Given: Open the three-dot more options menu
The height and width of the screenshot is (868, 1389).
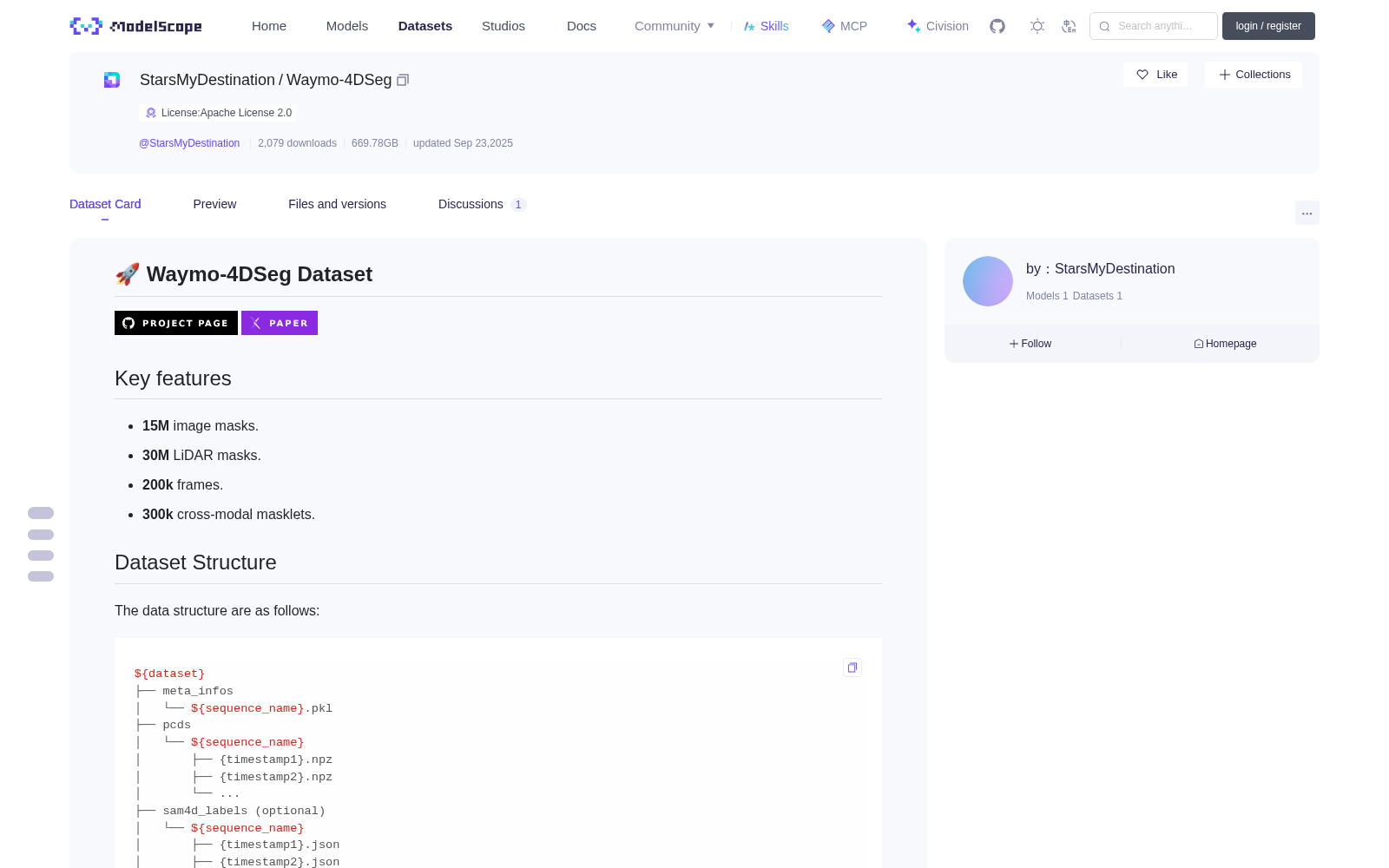Looking at the screenshot, I should point(1307,213).
